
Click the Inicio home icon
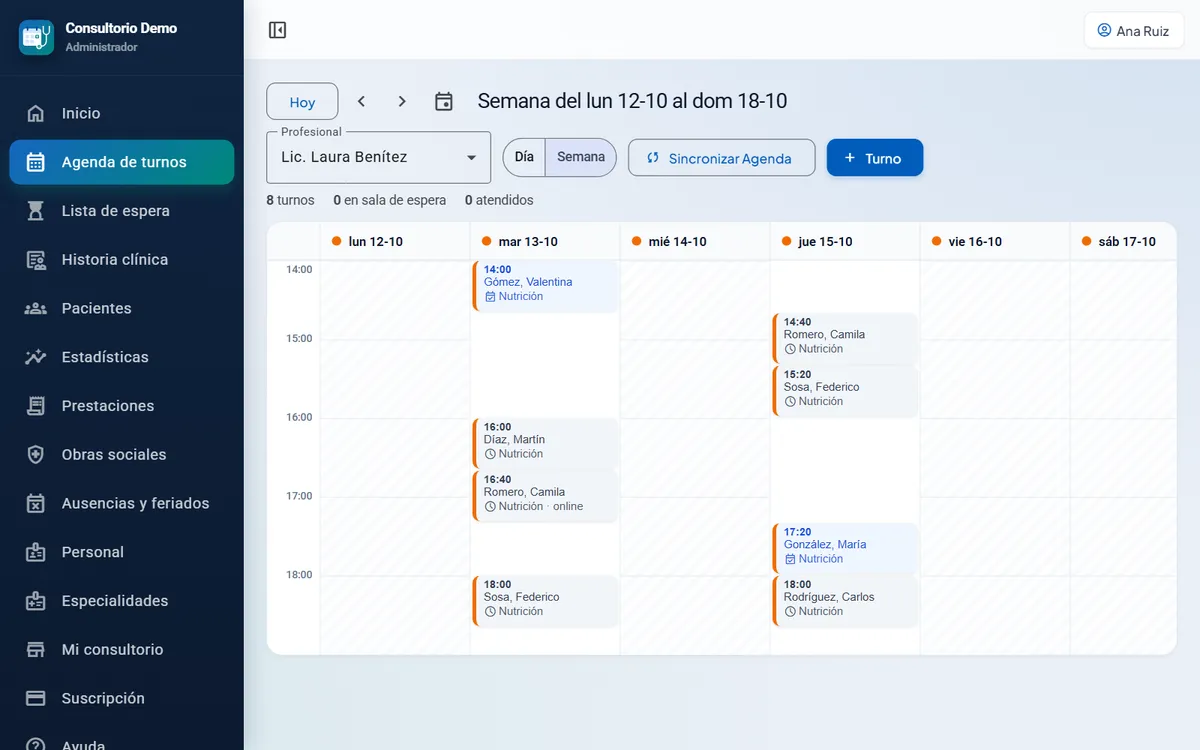click(36, 113)
